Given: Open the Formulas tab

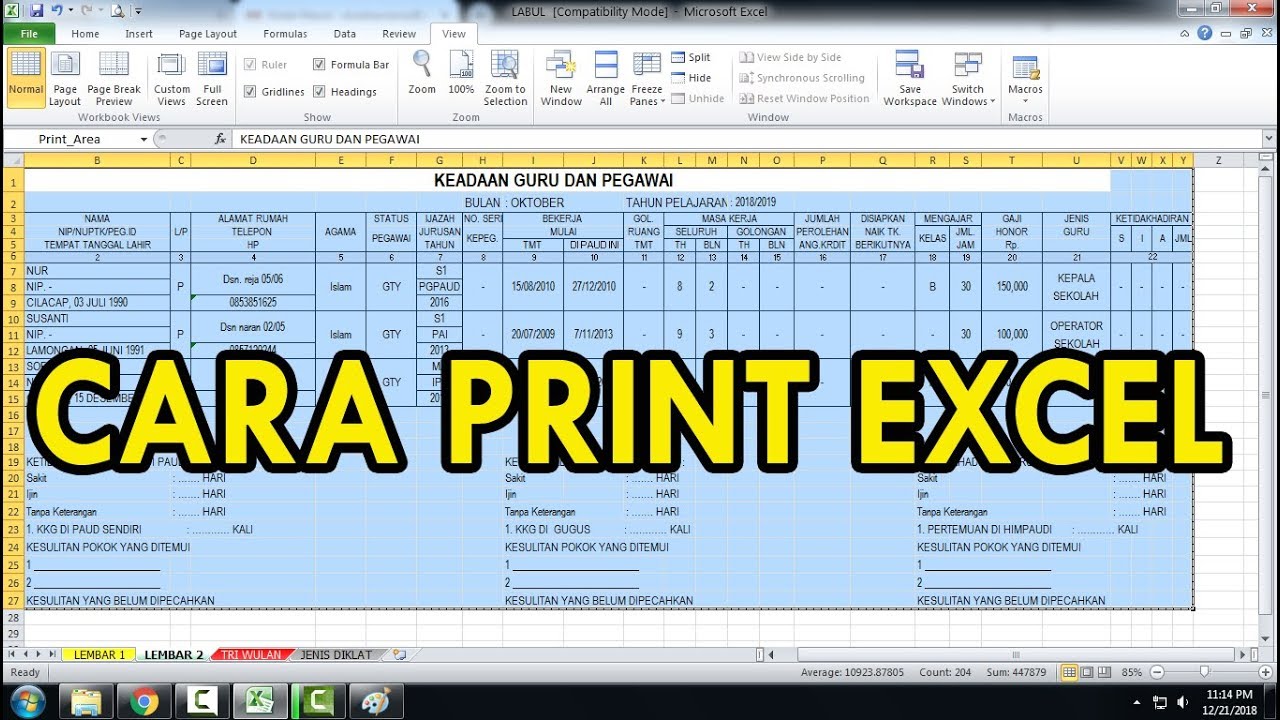Looking at the screenshot, I should [x=285, y=33].
